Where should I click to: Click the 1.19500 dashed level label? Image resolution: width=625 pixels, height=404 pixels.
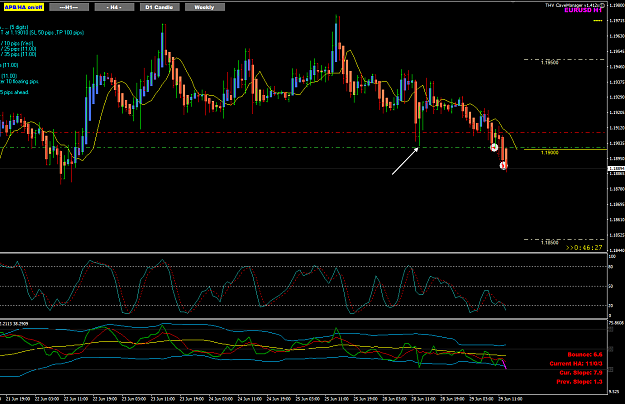pos(550,63)
